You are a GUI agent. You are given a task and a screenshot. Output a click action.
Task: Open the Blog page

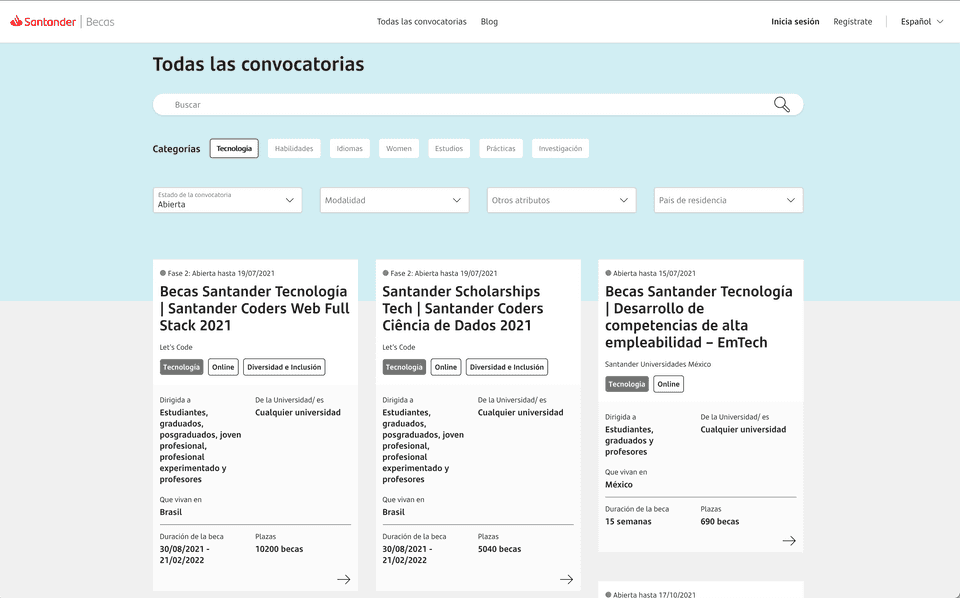pyautogui.click(x=489, y=20)
